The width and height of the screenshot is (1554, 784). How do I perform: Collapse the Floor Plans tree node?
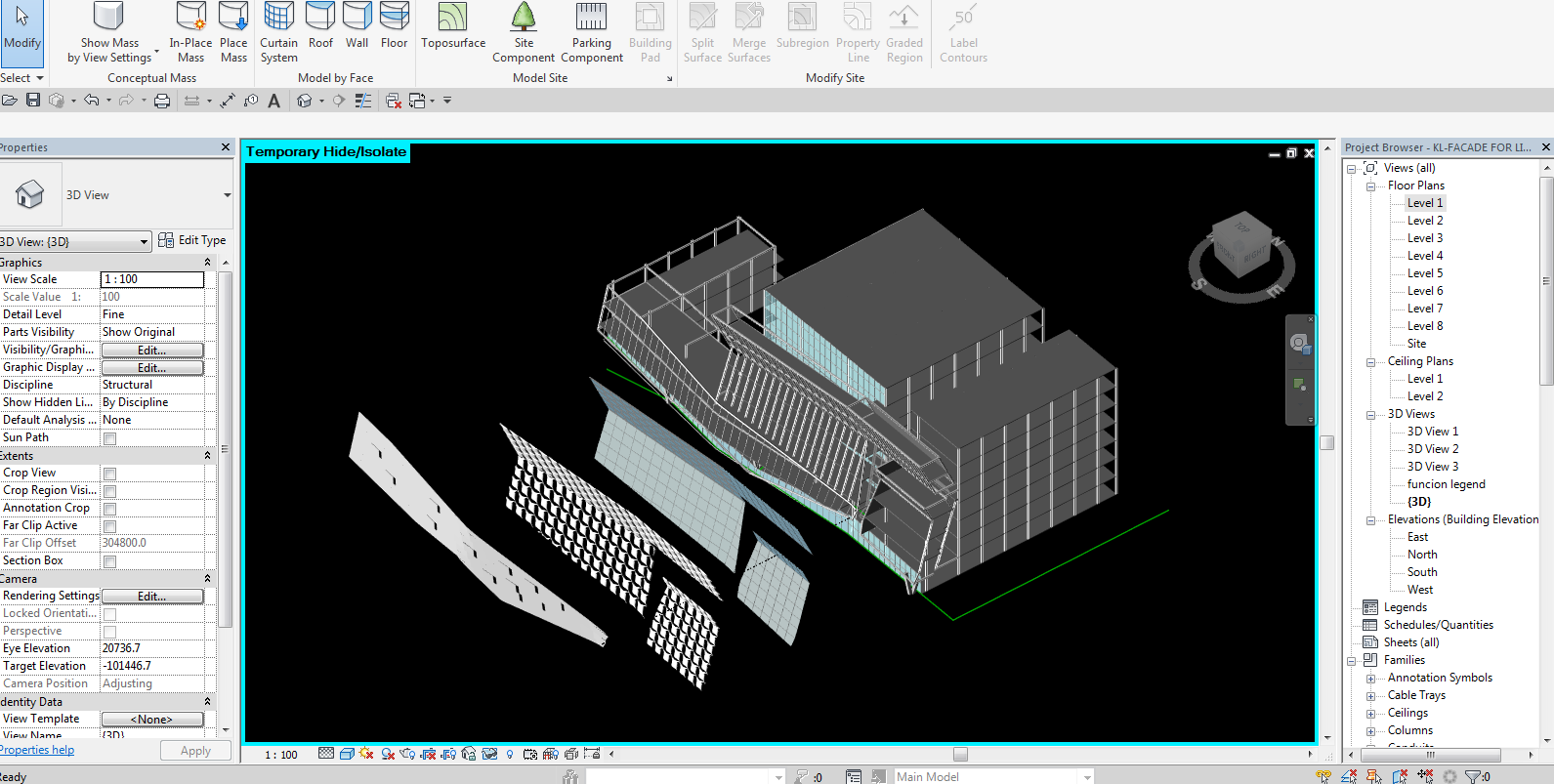(x=1370, y=186)
